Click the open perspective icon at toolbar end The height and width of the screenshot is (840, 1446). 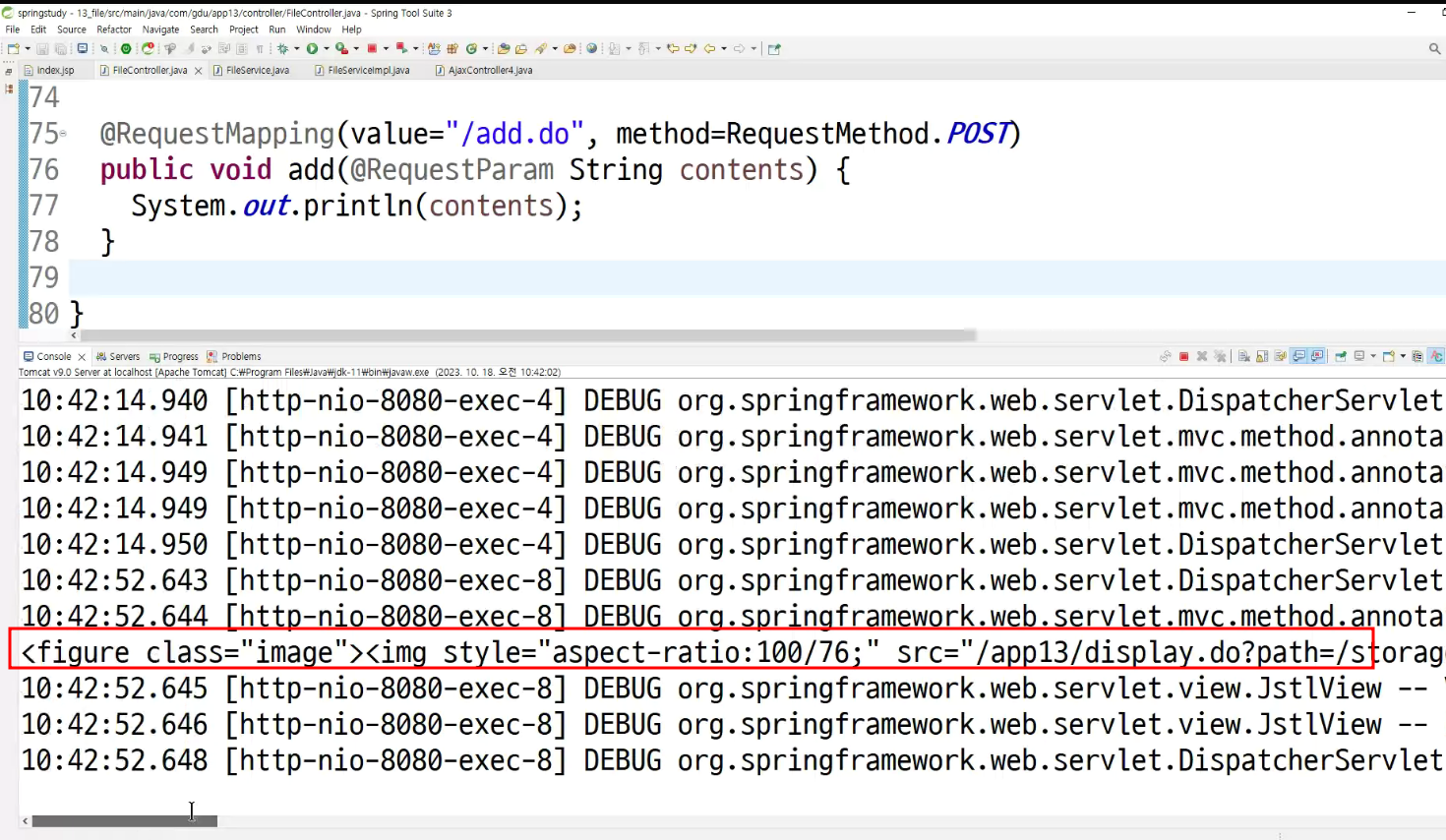pos(774,48)
